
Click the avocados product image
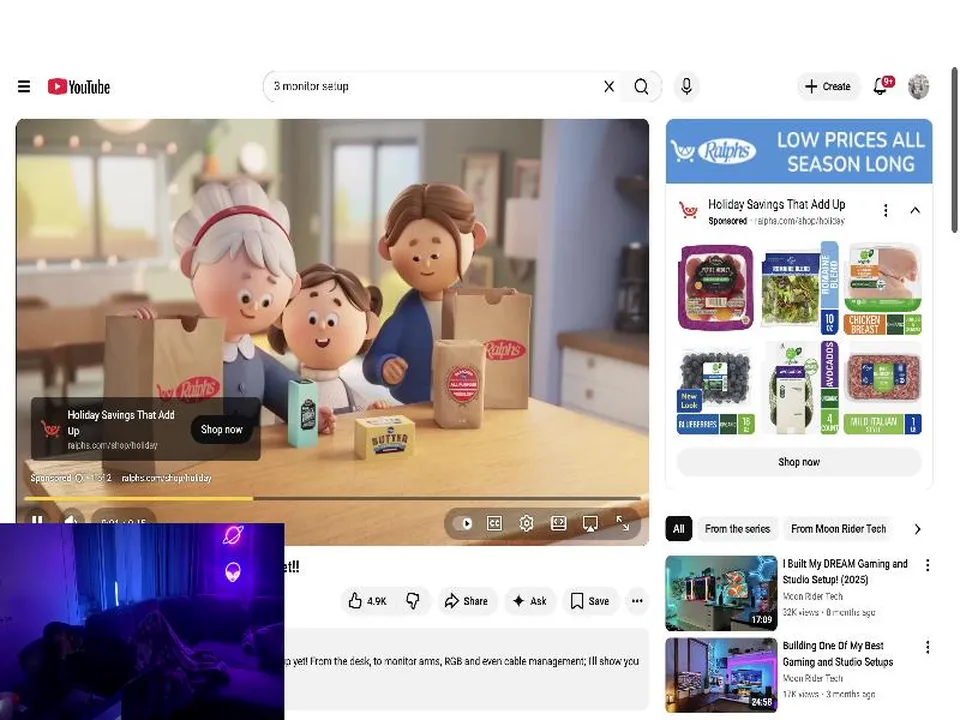pyautogui.click(x=799, y=388)
